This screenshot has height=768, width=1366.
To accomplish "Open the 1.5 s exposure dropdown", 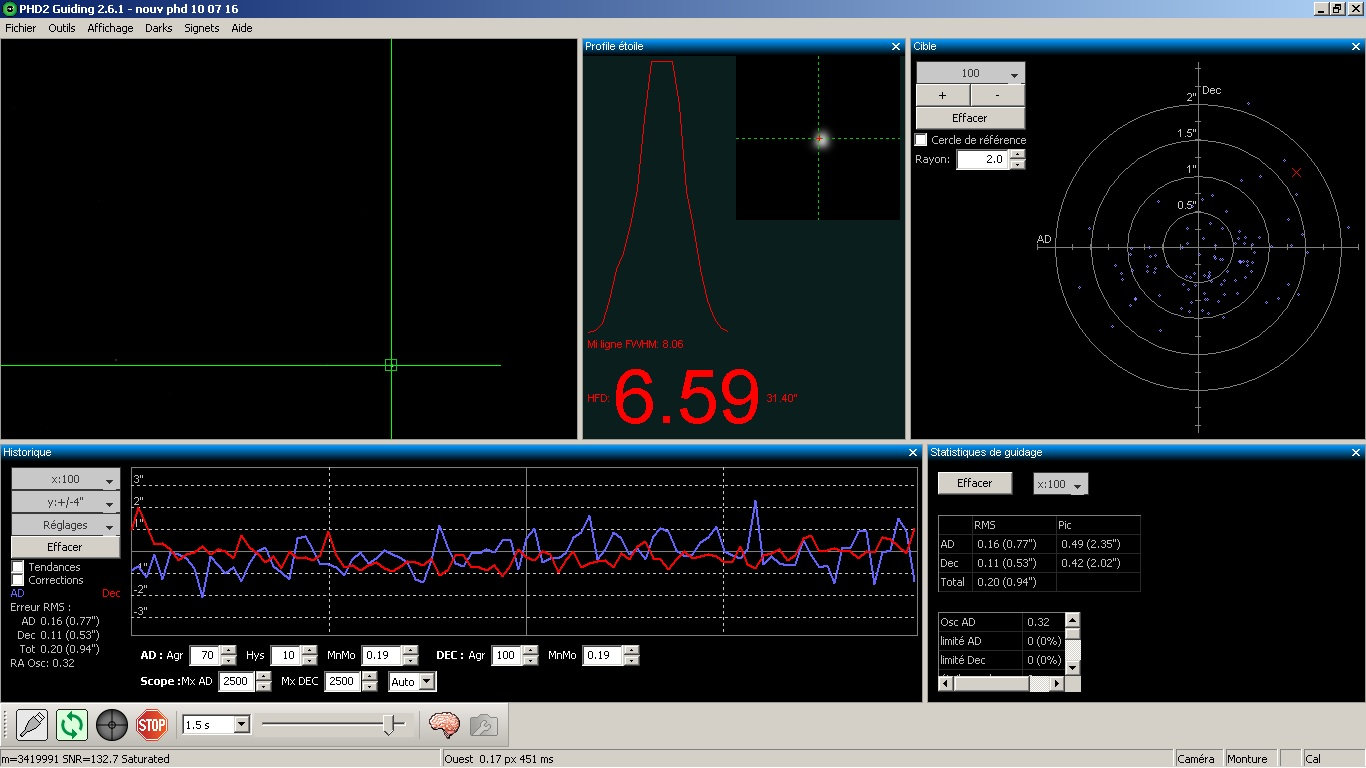I will [x=241, y=725].
